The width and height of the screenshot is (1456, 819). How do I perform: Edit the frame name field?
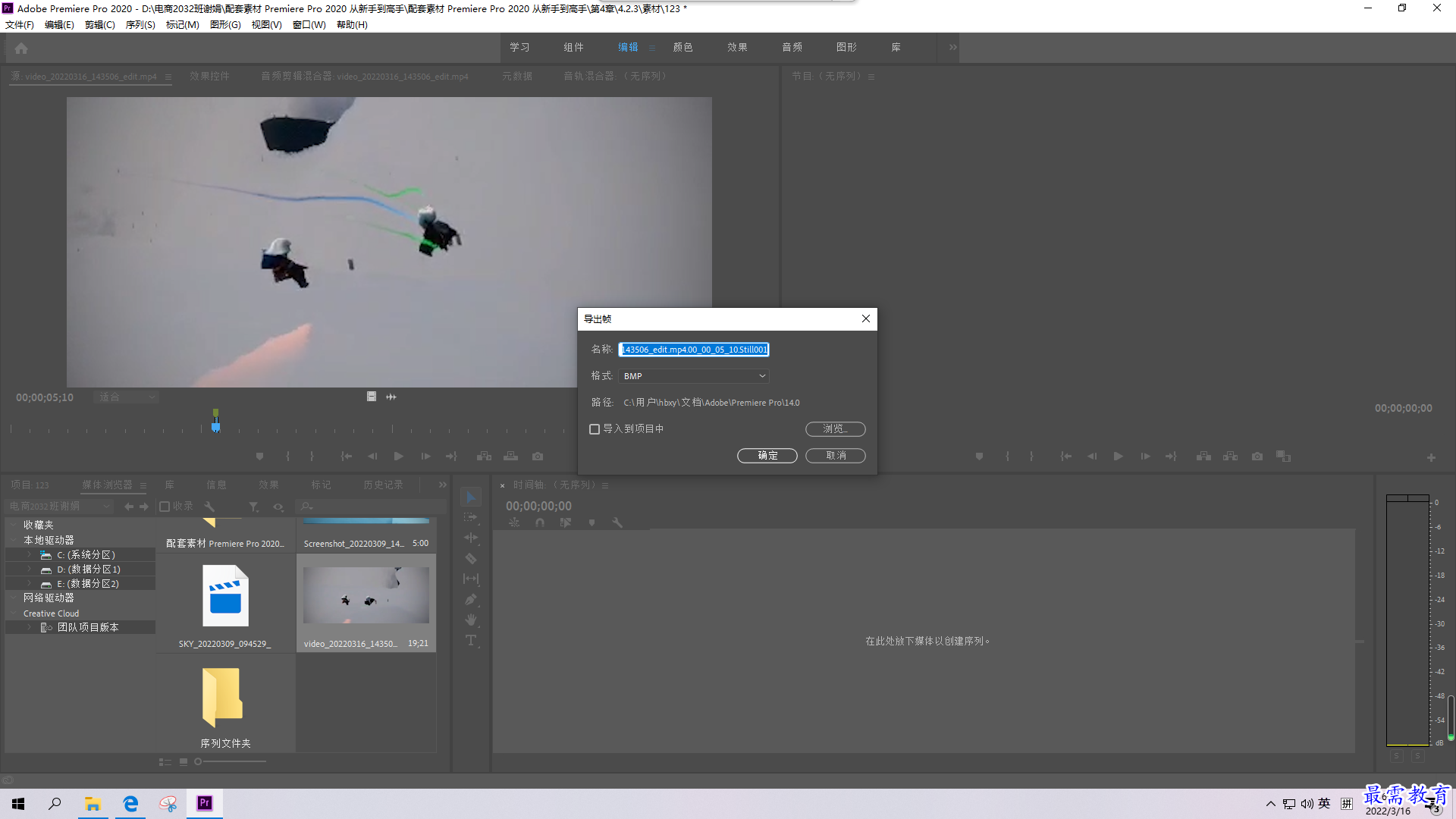(x=694, y=350)
